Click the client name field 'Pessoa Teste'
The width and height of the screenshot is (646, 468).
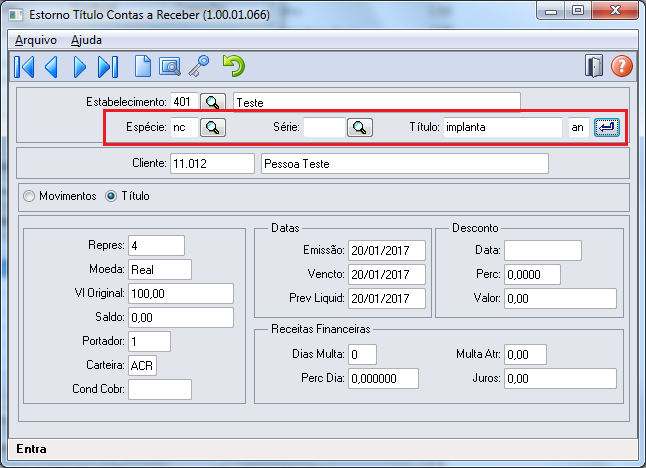(x=405, y=164)
